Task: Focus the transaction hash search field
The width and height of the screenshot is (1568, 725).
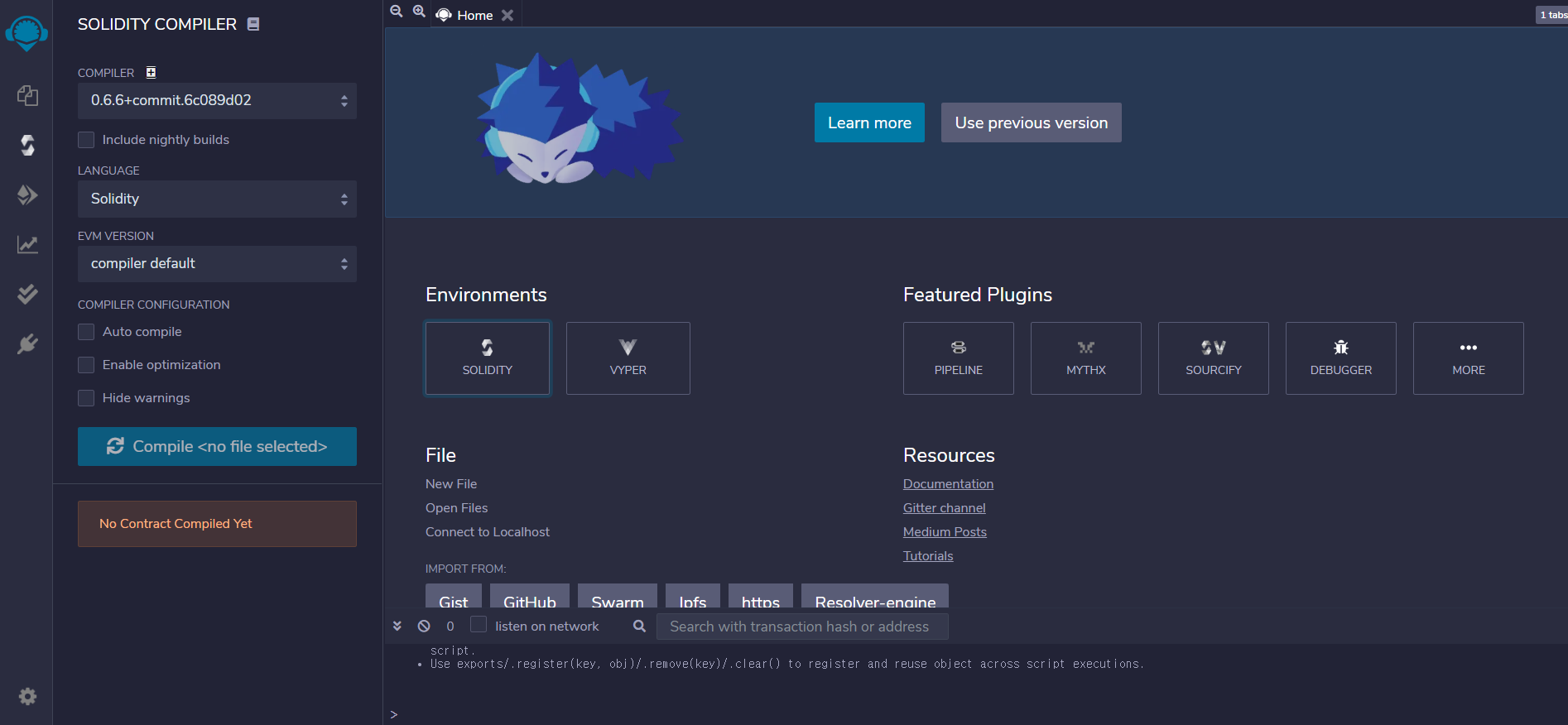Action: point(802,627)
